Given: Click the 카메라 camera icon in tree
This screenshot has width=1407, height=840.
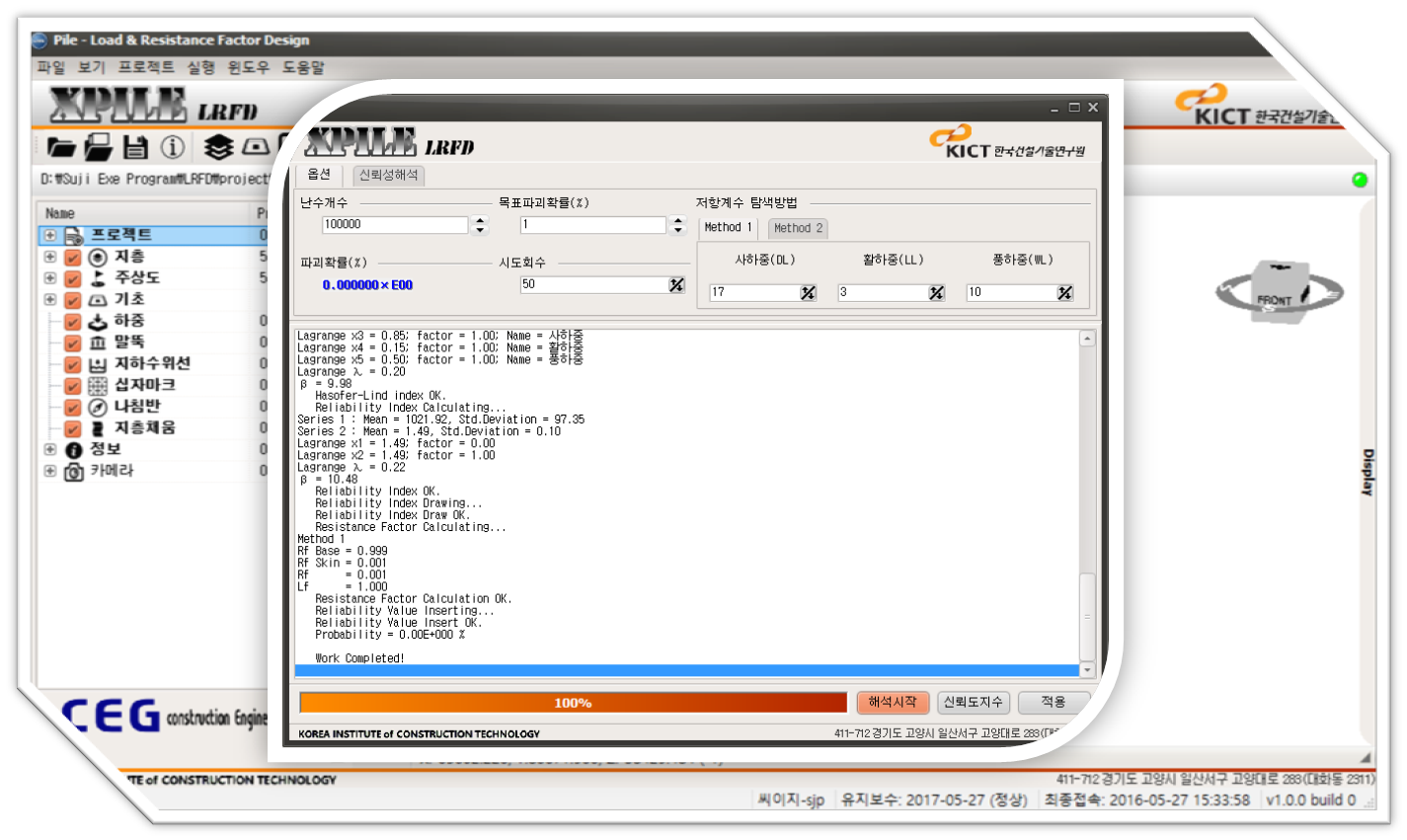Looking at the screenshot, I should point(74,472).
